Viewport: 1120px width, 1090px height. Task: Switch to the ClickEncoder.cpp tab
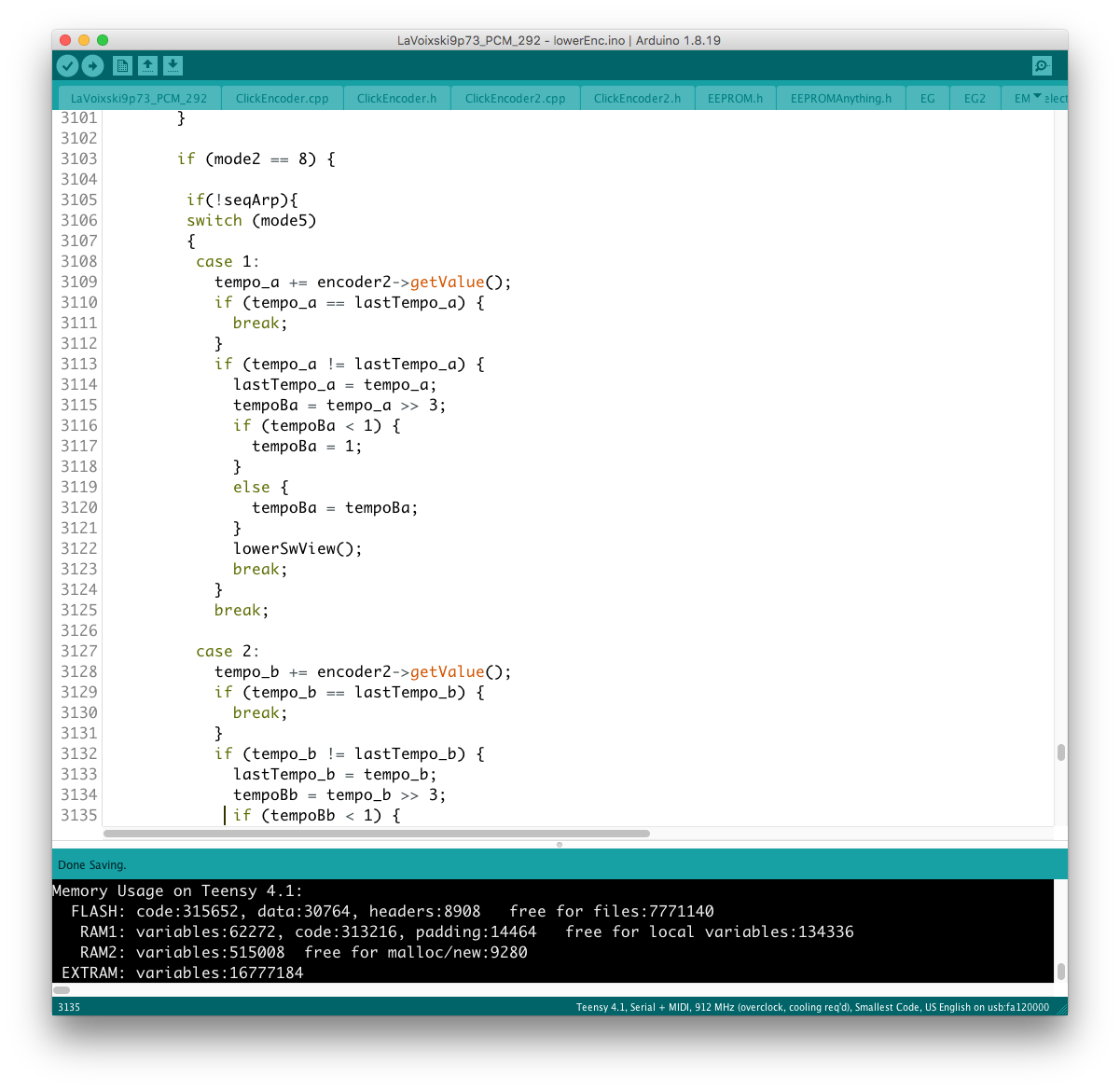point(282,98)
